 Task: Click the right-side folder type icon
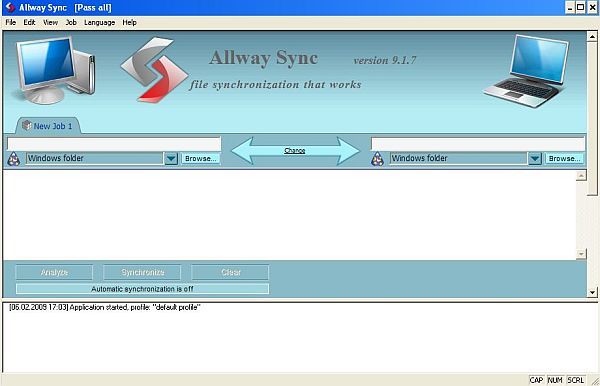click(377, 159)
